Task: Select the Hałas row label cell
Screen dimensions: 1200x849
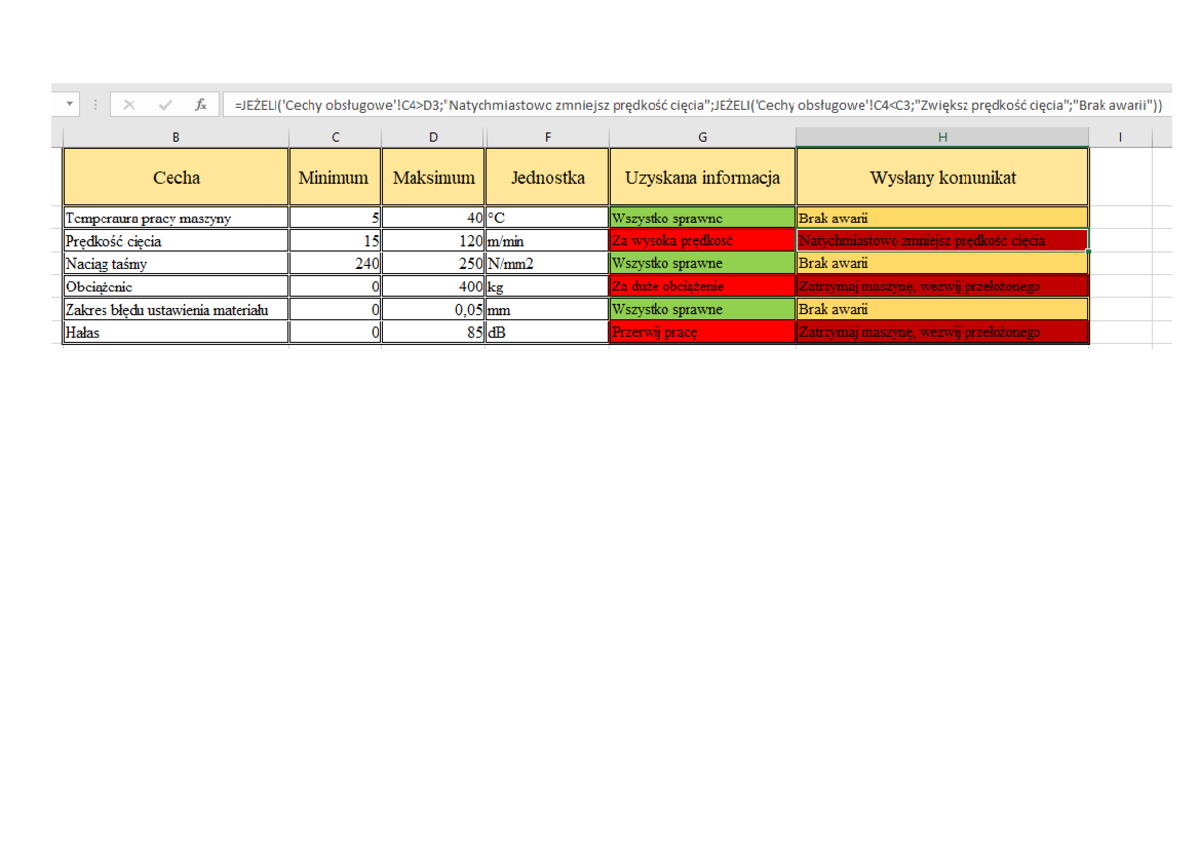Action: click(x=176, y=333)
